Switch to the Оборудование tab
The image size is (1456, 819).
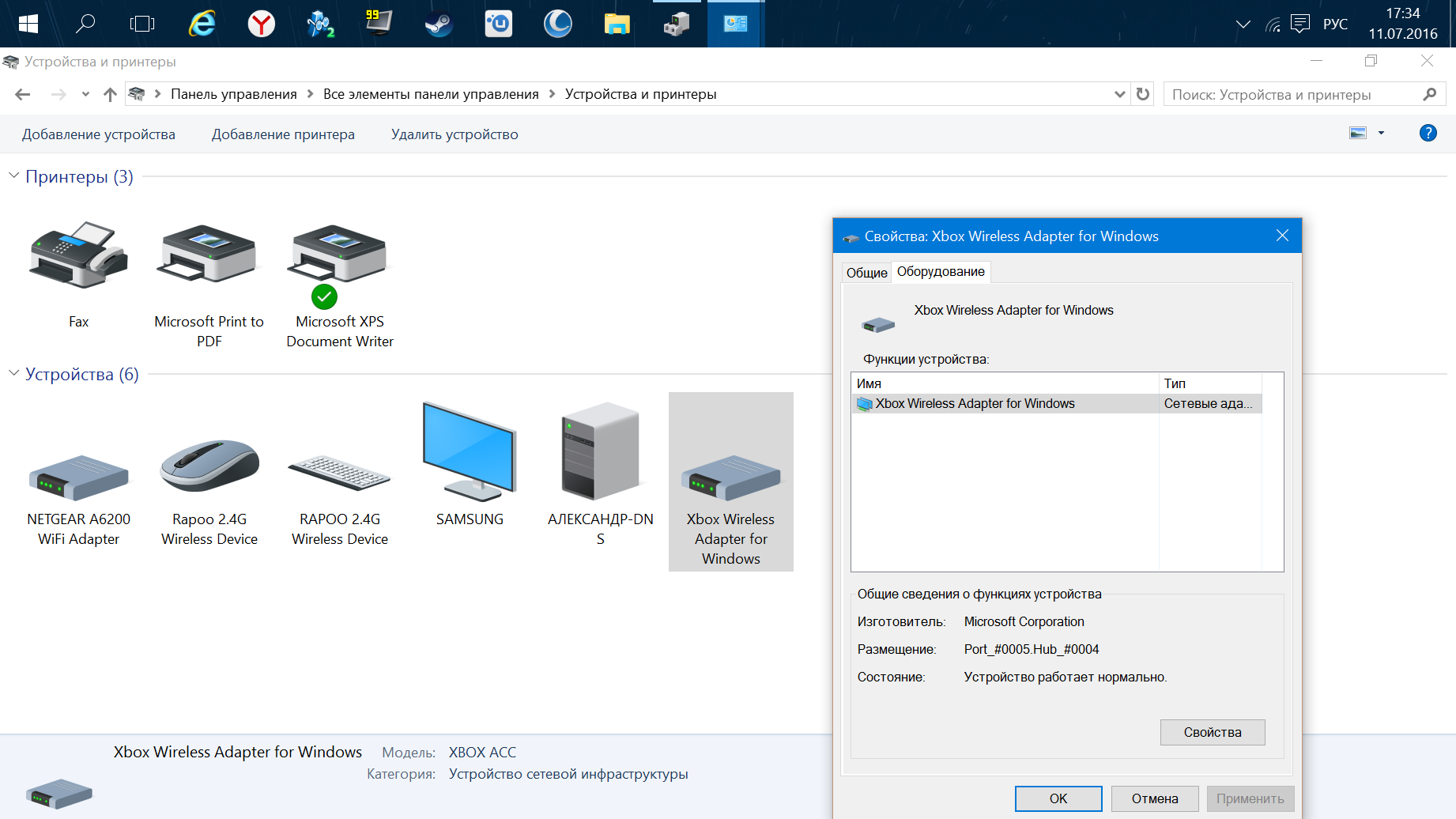click(x=941, y=272)
